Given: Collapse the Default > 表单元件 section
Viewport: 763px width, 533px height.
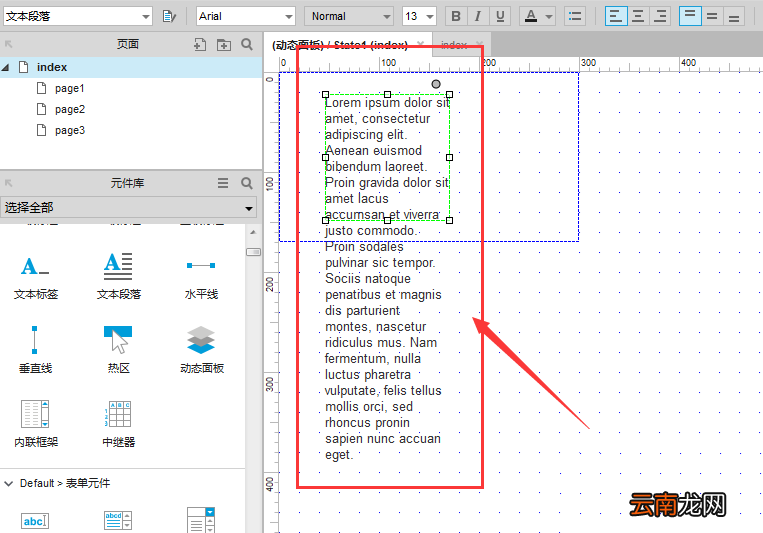Looking at the screenshot, I should pos(8,483).
